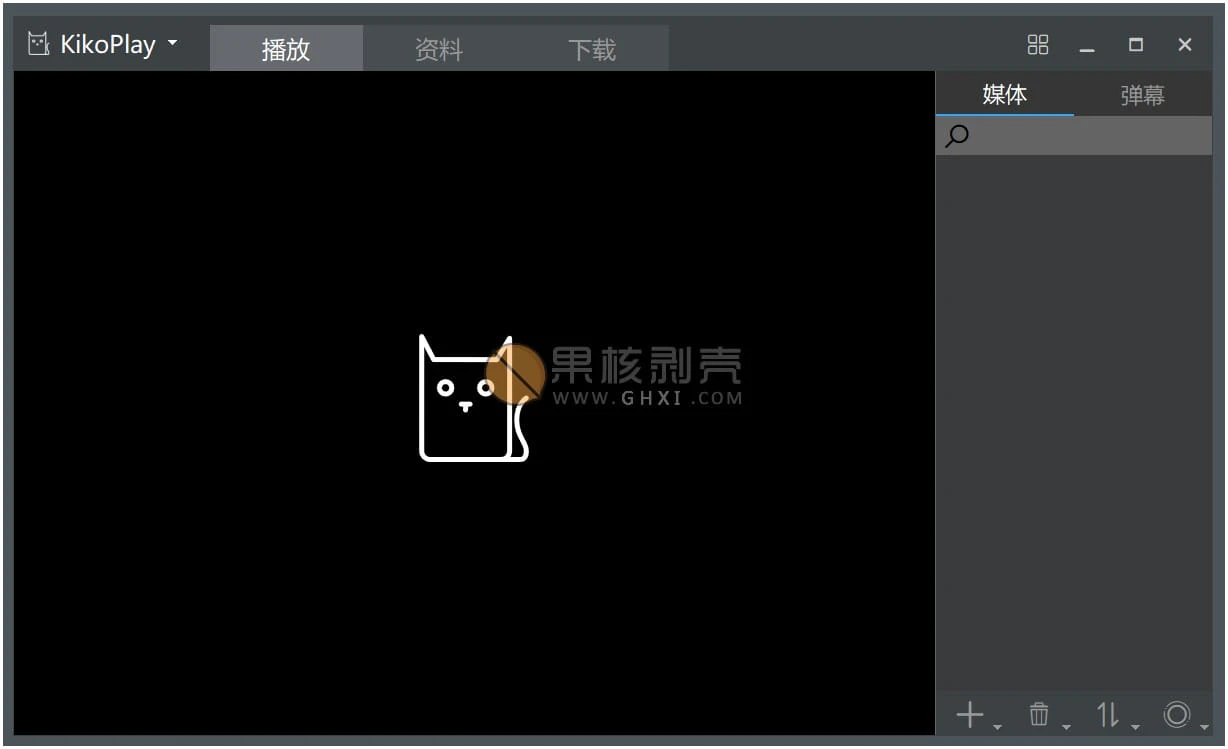Screen dimensions: 1228x749
Task: Select the 弹幕 danmaku tab
Action: (1143, 94)
